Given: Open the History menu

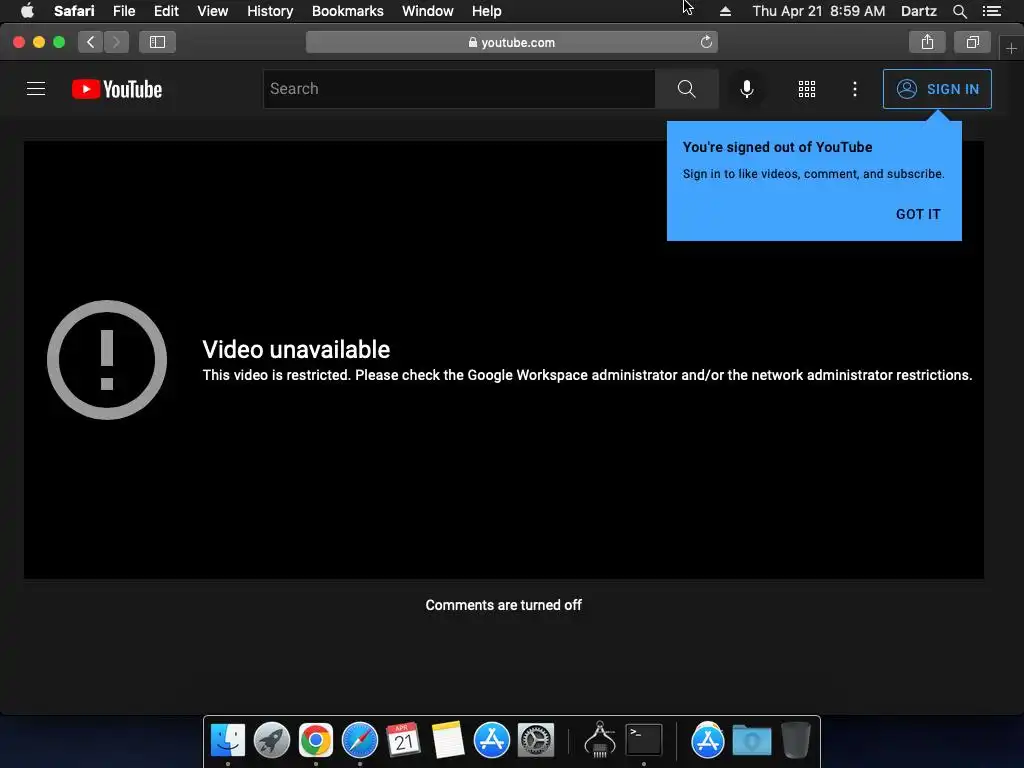Looking at the screenshot, I should click(x=270, y=11).
